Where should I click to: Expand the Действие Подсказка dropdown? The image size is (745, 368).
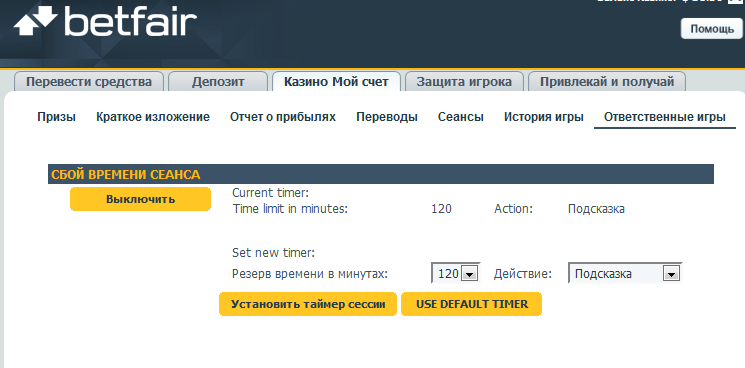[625, 274]
